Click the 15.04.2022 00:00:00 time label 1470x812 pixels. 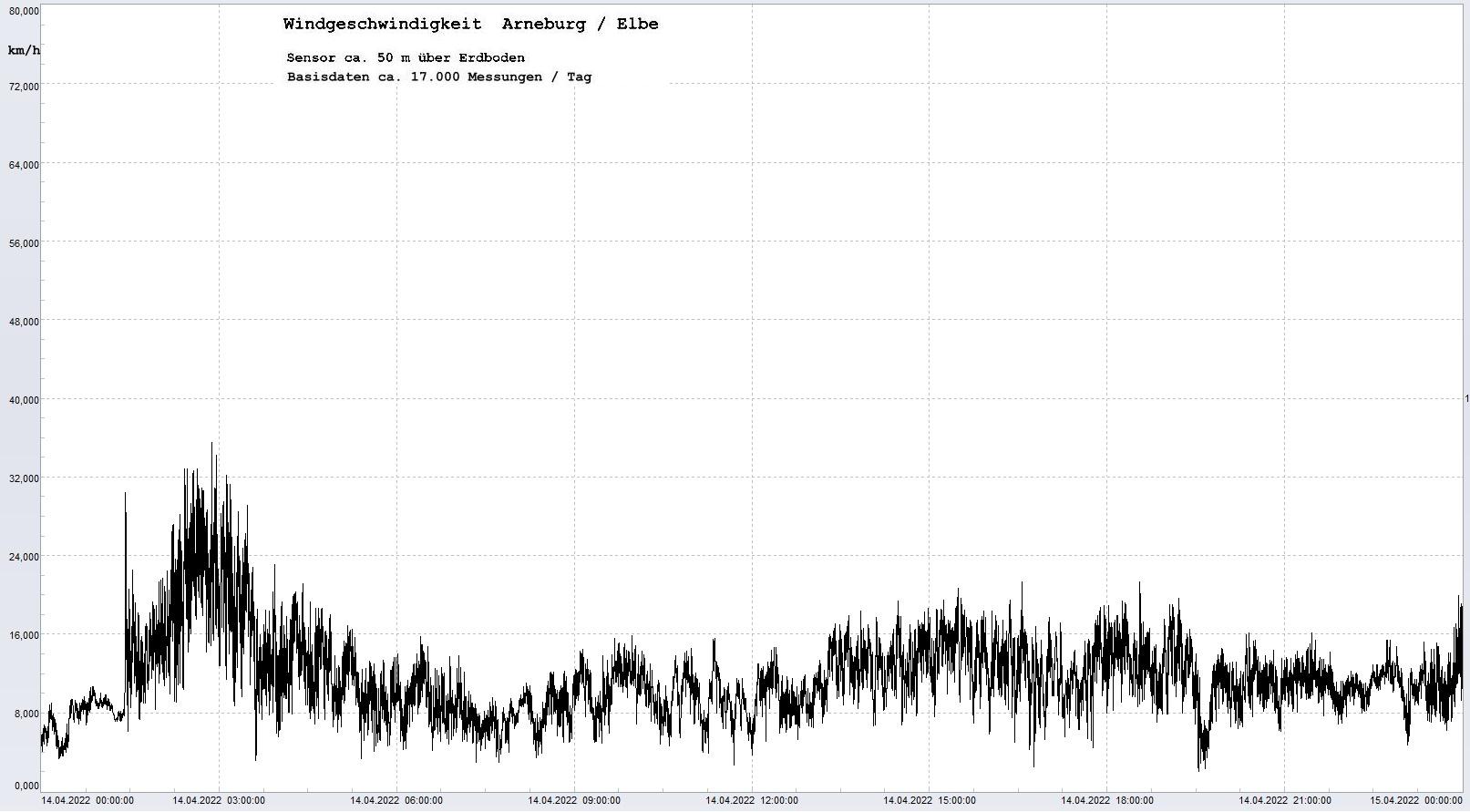coord(1415,801)
